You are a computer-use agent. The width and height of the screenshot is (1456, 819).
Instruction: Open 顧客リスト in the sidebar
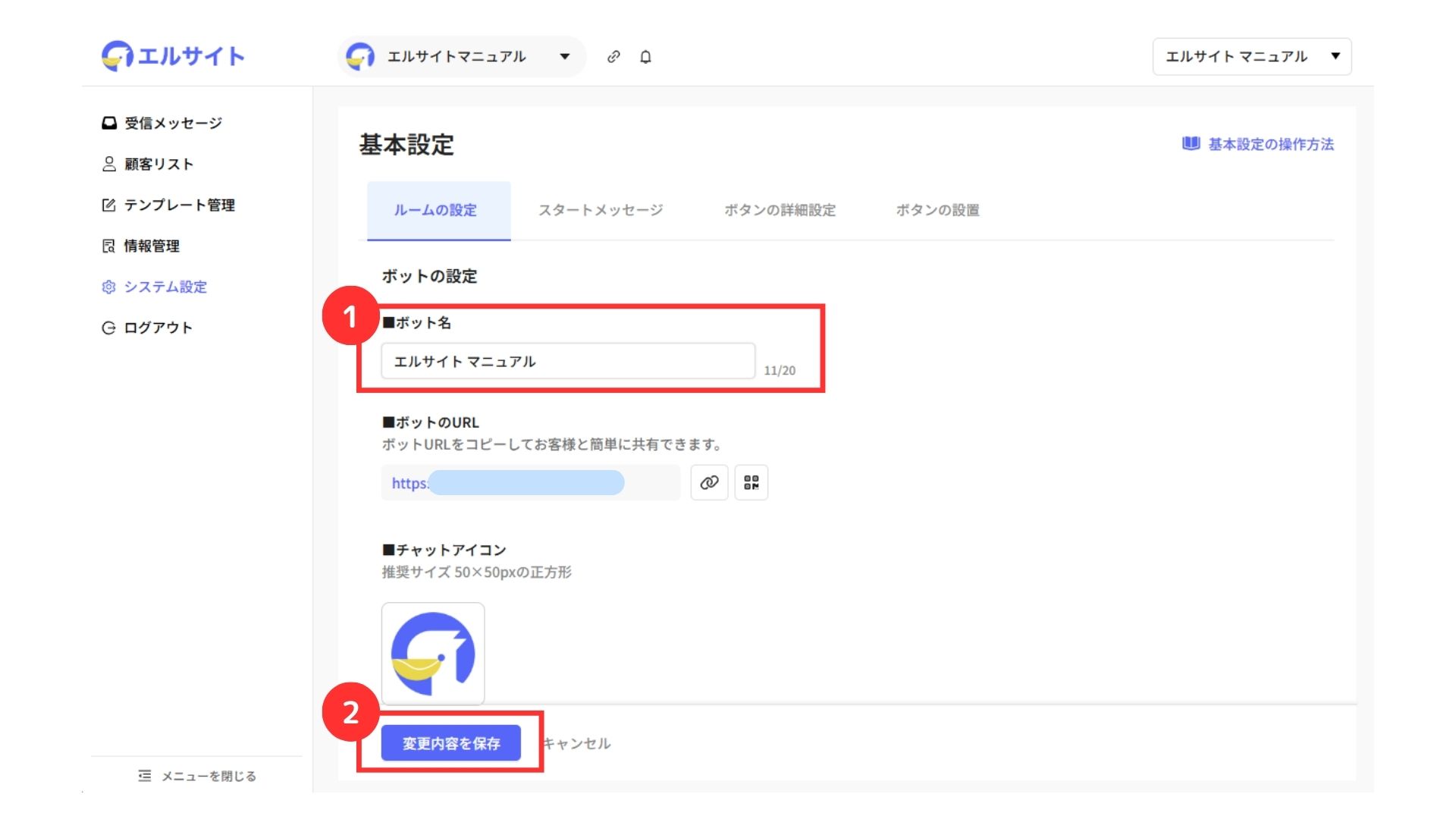tap(158, 164)
